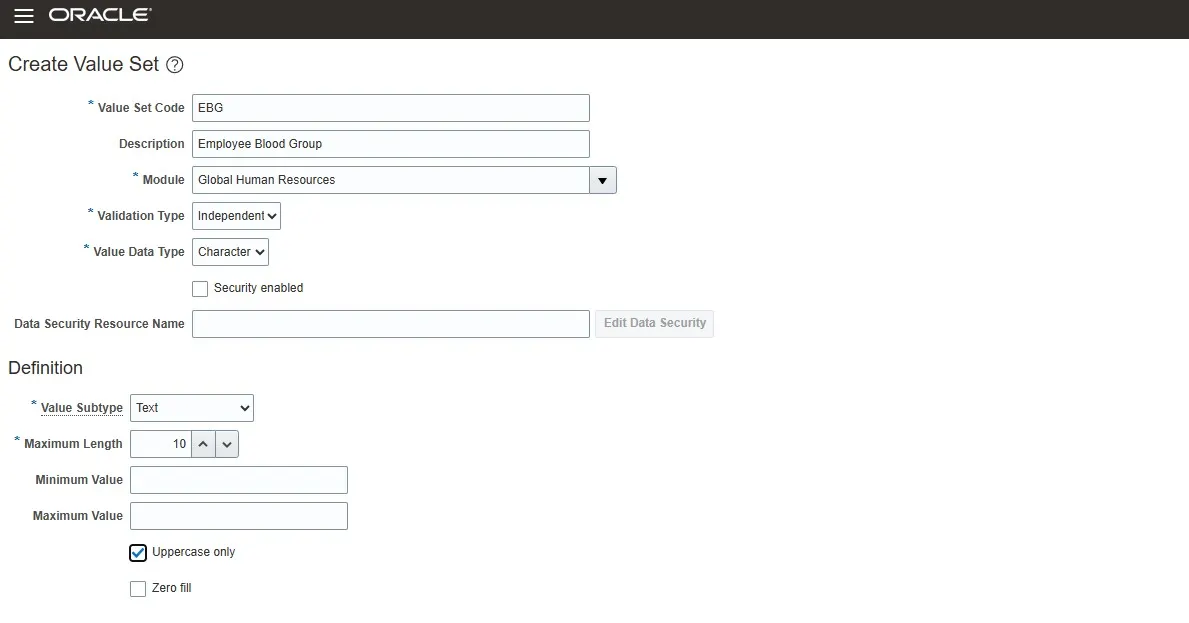Decrease Maximum Length with the down arrow
The height and width of the screenshot is (623, 1189).
tap(227, 444)
